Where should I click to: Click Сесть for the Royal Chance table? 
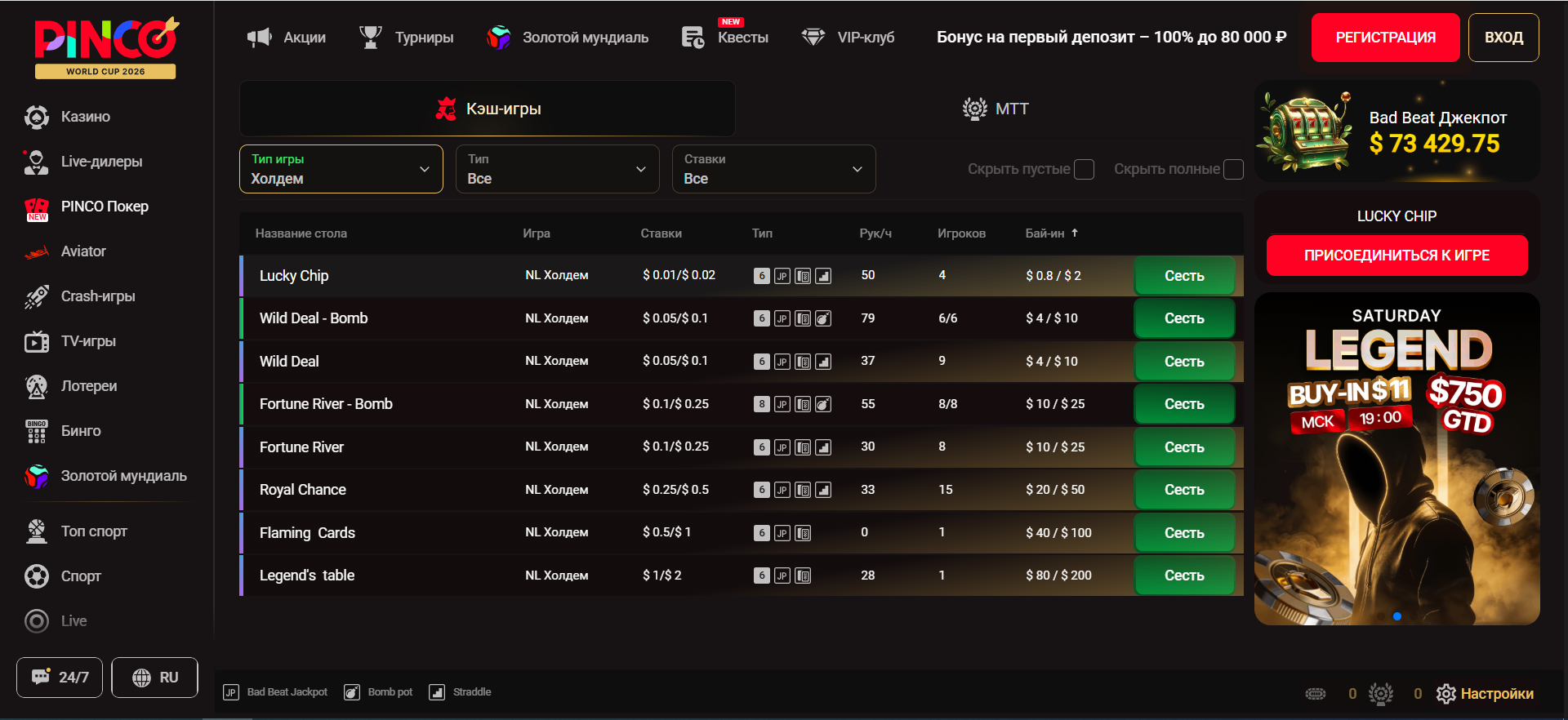1184,490
